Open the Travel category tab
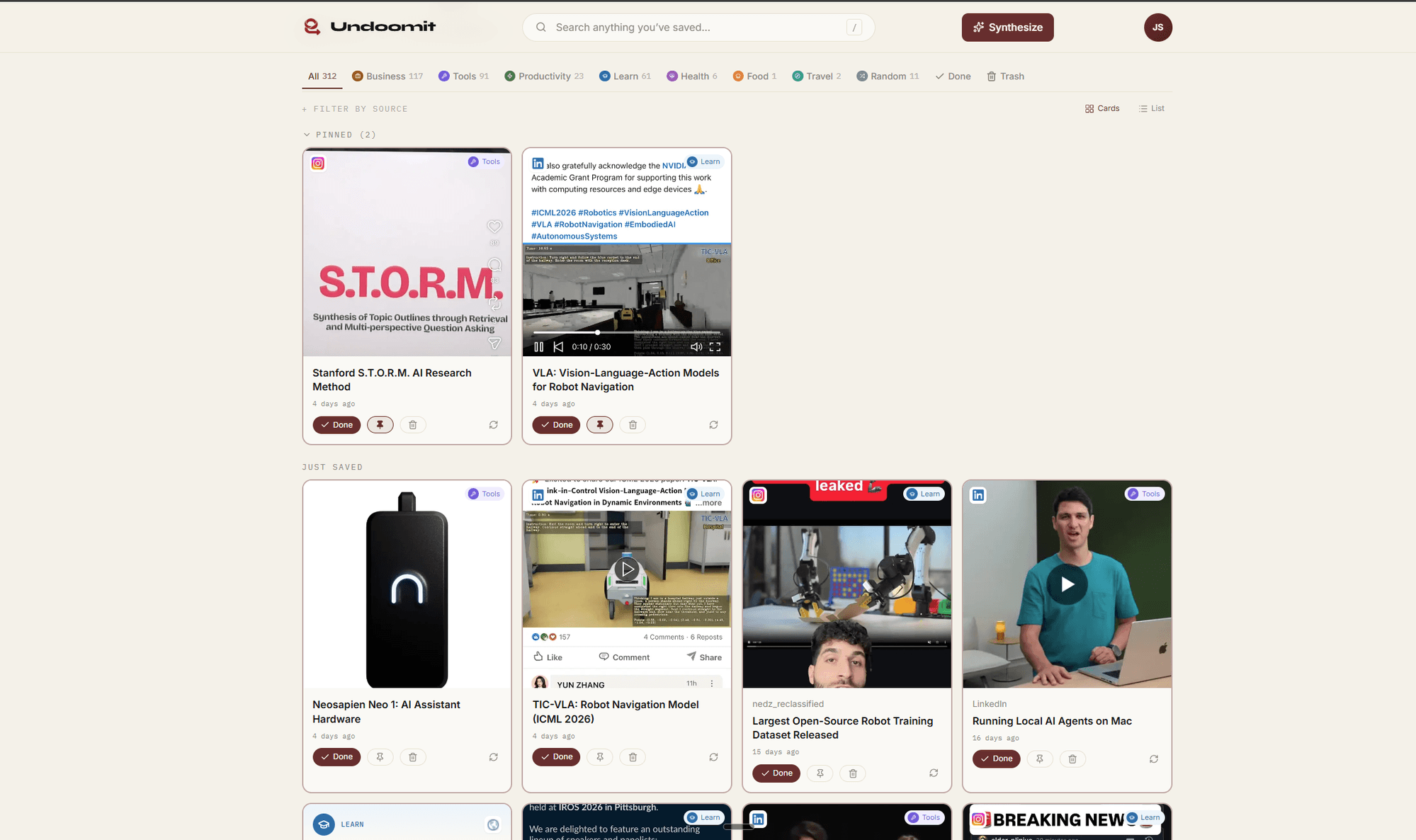 817,76
